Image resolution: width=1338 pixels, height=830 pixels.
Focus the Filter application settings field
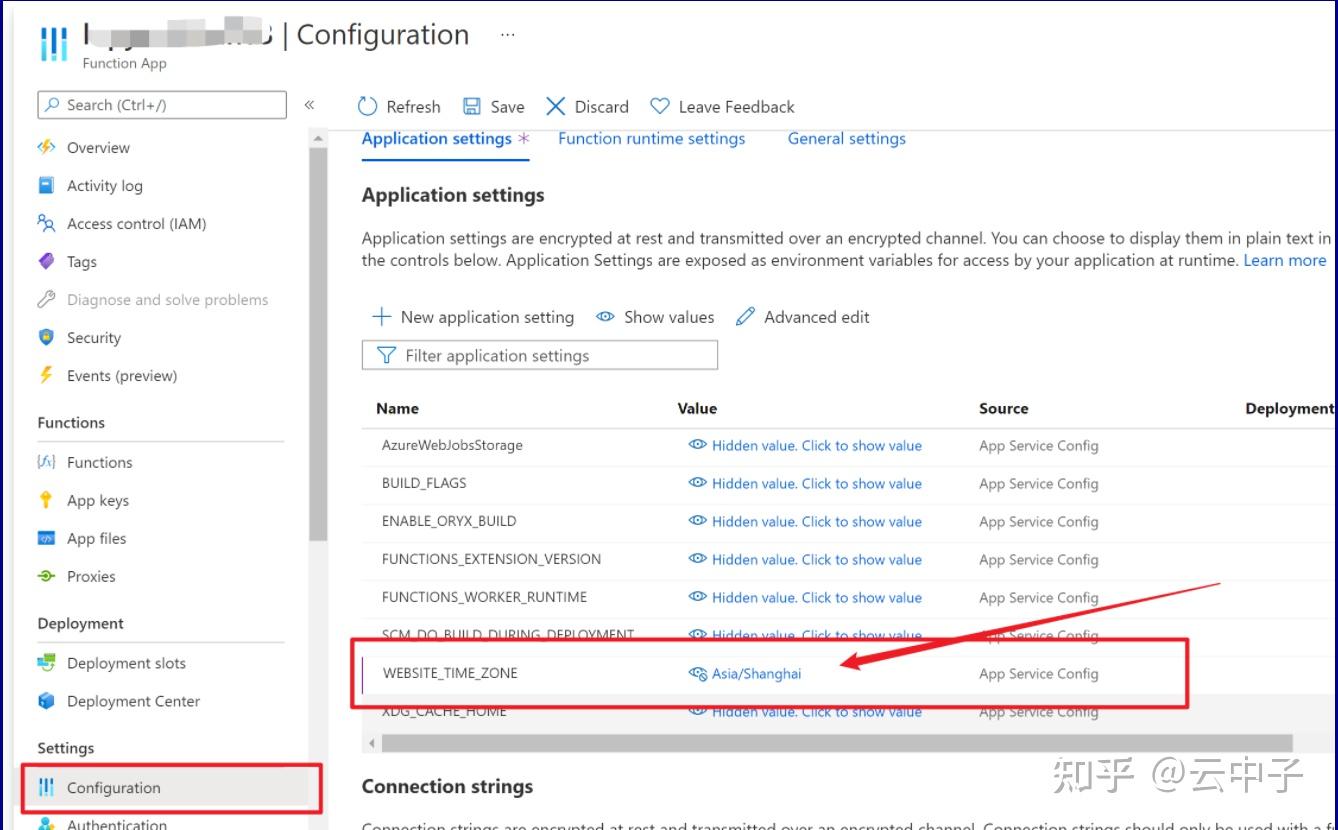click(540, 355)
